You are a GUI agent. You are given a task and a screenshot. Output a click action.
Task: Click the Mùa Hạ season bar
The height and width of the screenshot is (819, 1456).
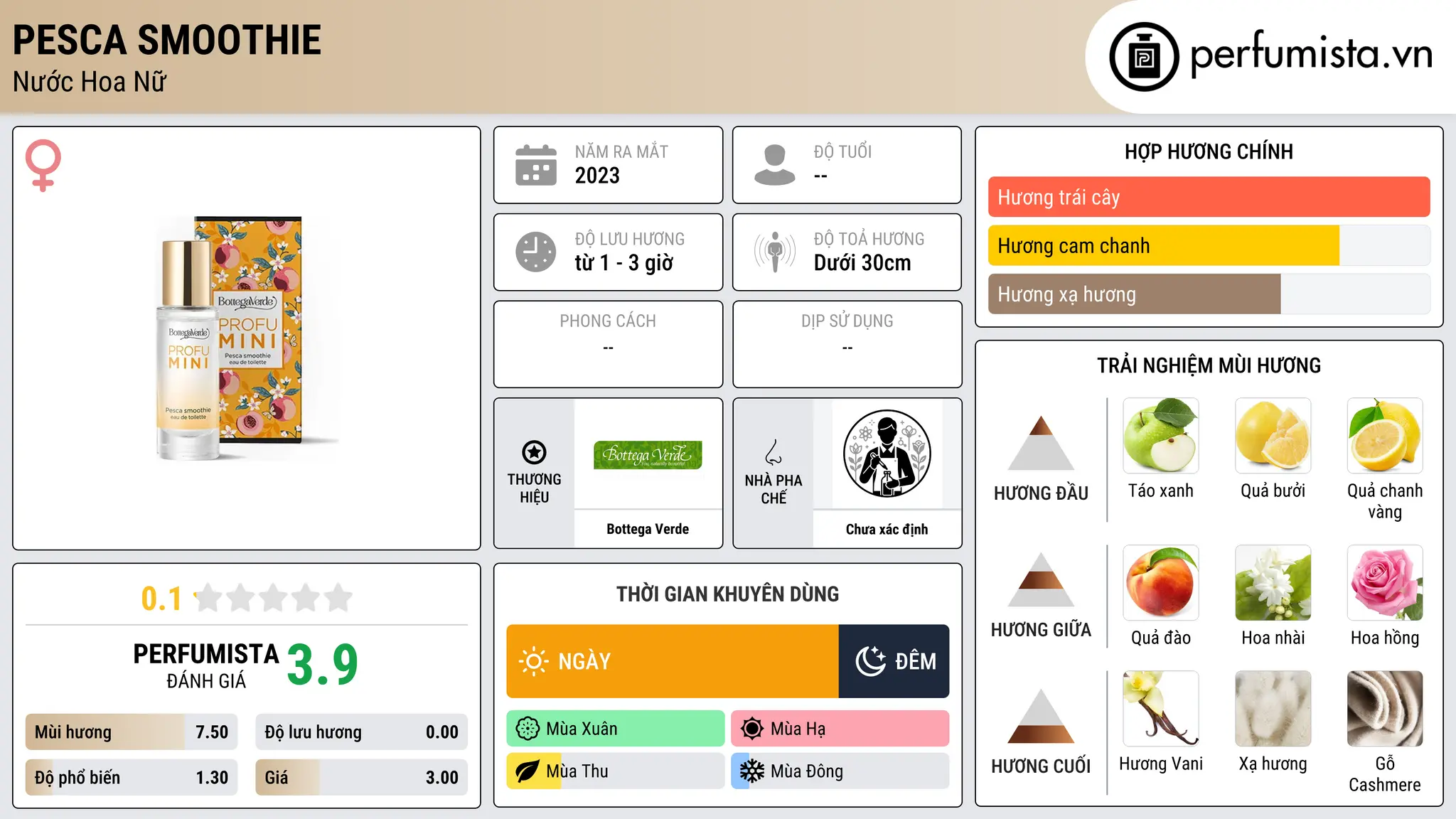[x=840, y=729]
